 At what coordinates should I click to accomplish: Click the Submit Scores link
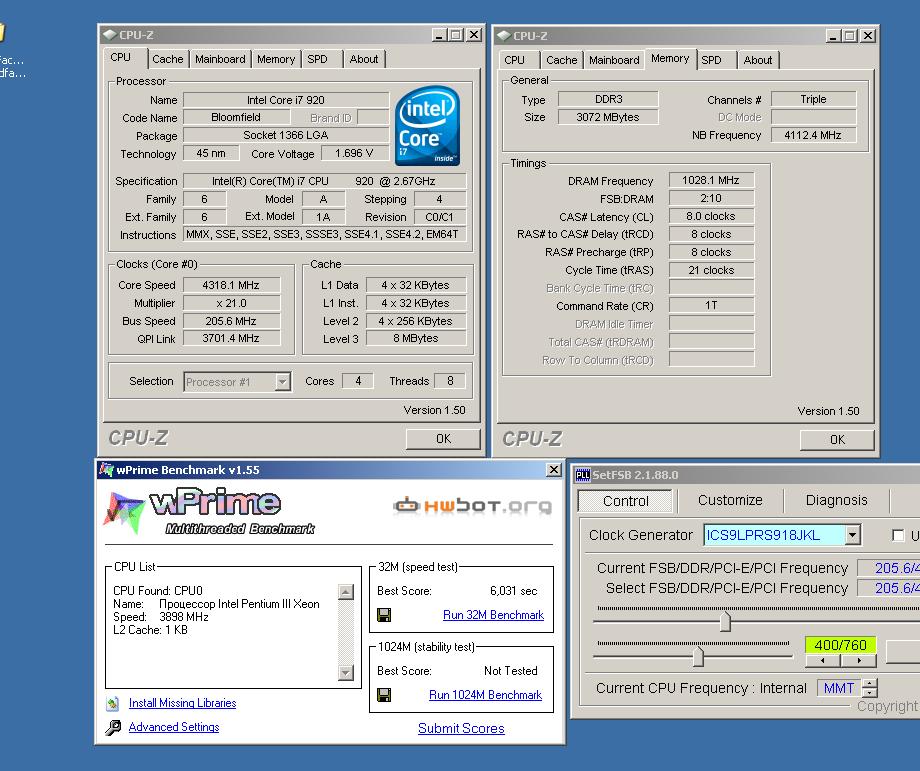pos(461,728)
